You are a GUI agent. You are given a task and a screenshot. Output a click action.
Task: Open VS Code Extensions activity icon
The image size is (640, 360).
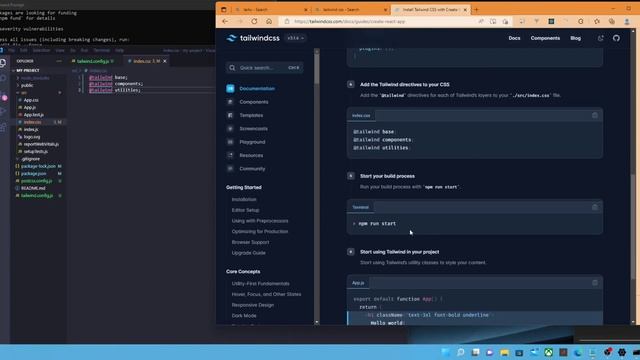click(3, 127)
